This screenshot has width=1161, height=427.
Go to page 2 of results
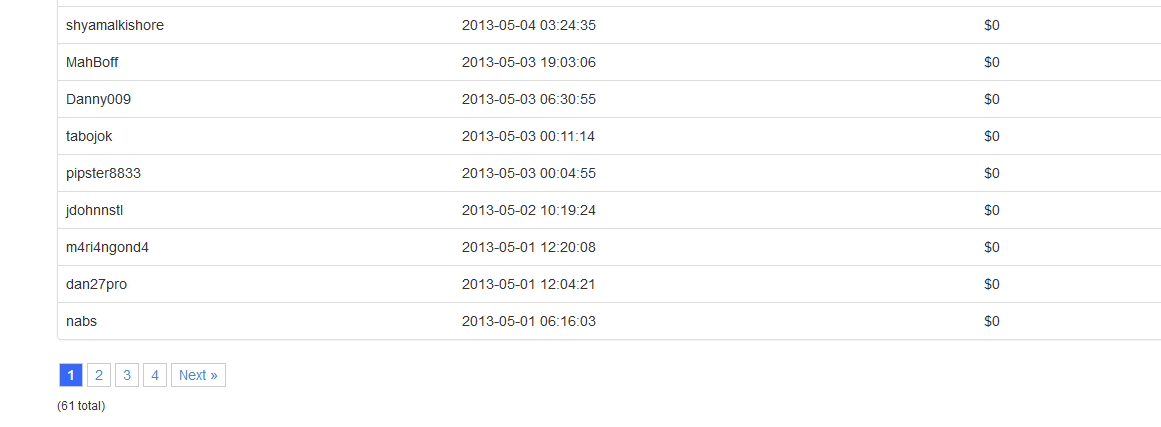coord(99,375)
